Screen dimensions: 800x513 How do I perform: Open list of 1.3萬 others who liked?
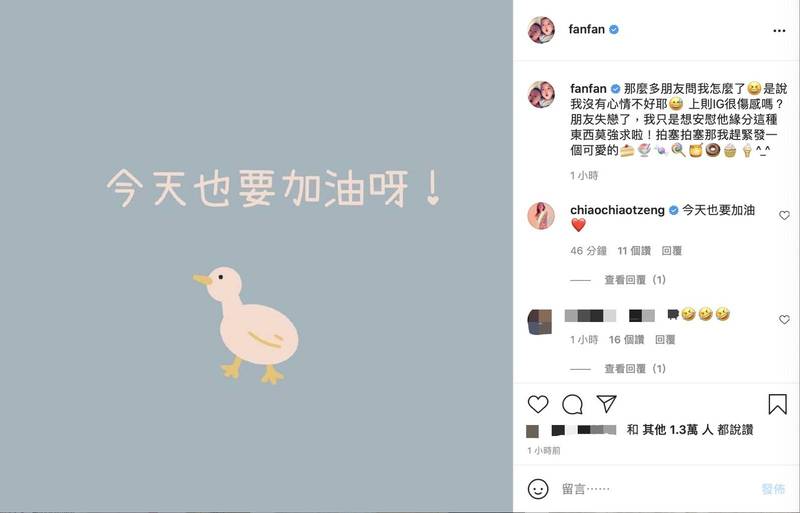691,430
